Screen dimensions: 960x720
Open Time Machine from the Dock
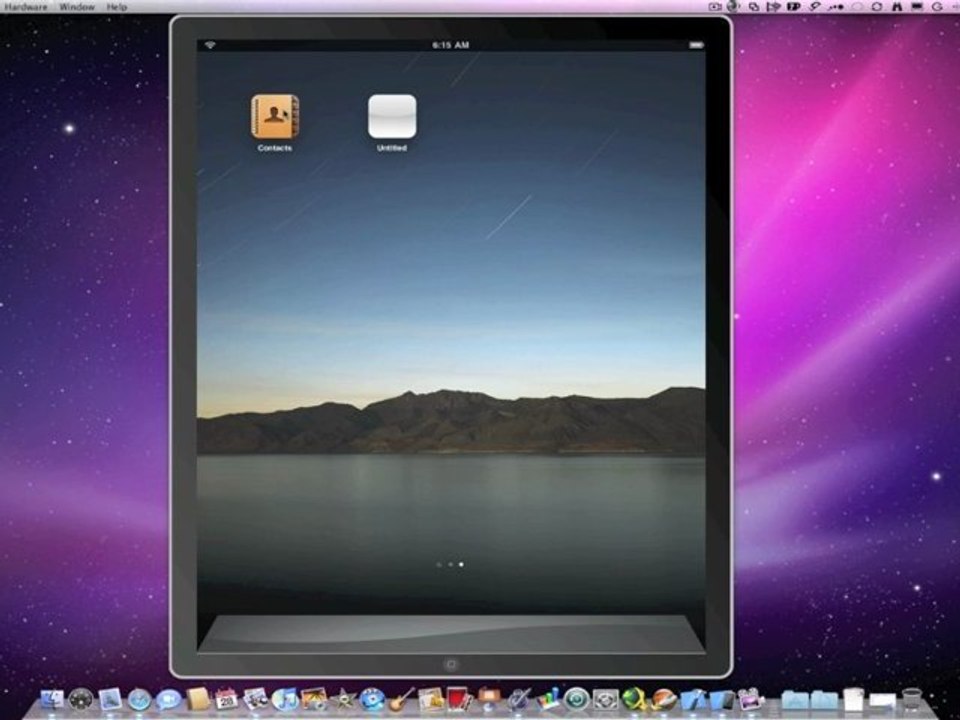pos(576,699)
